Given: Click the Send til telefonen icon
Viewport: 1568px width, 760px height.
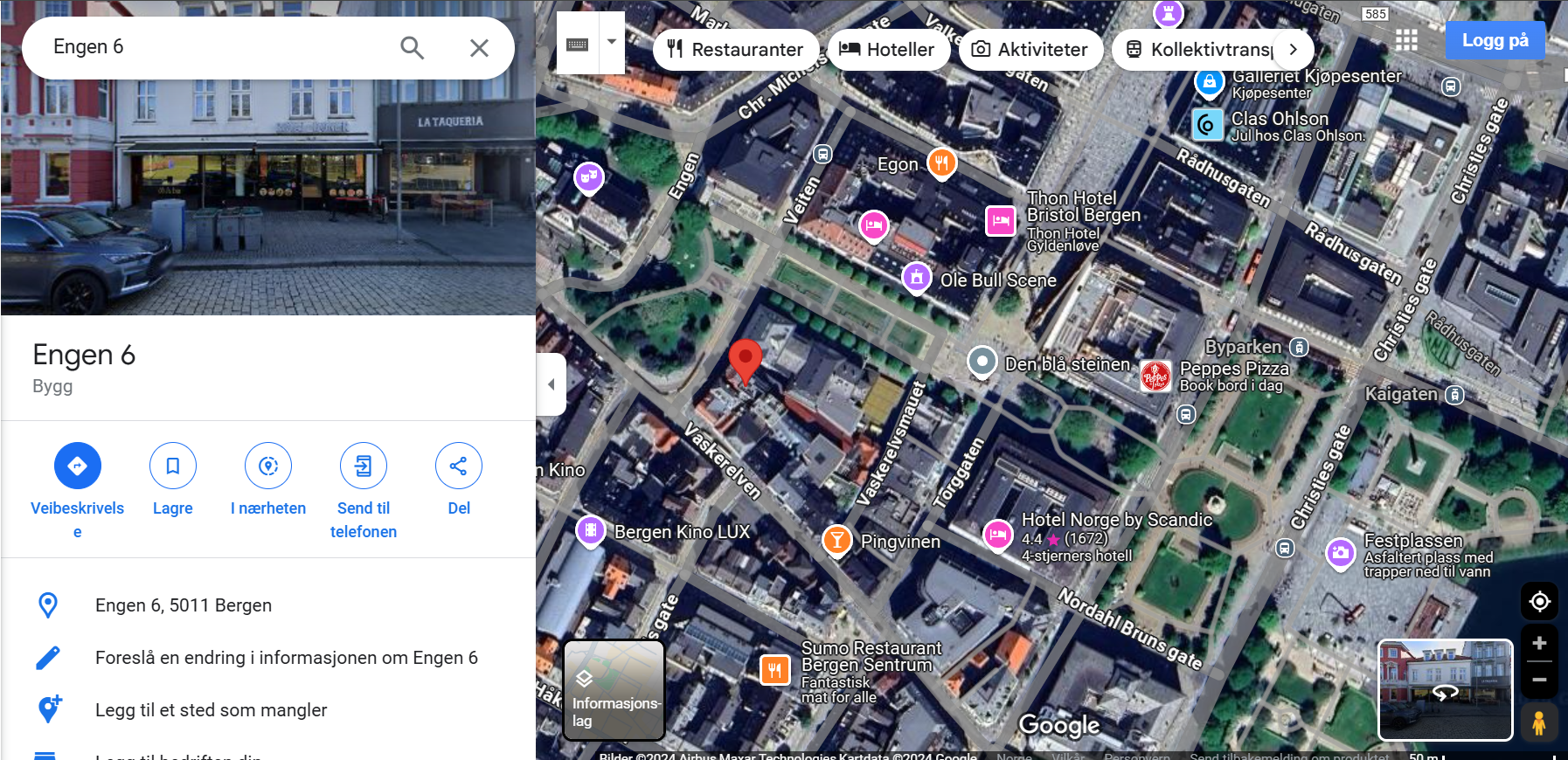Looking at the screenshot, I should coord(364,466).
